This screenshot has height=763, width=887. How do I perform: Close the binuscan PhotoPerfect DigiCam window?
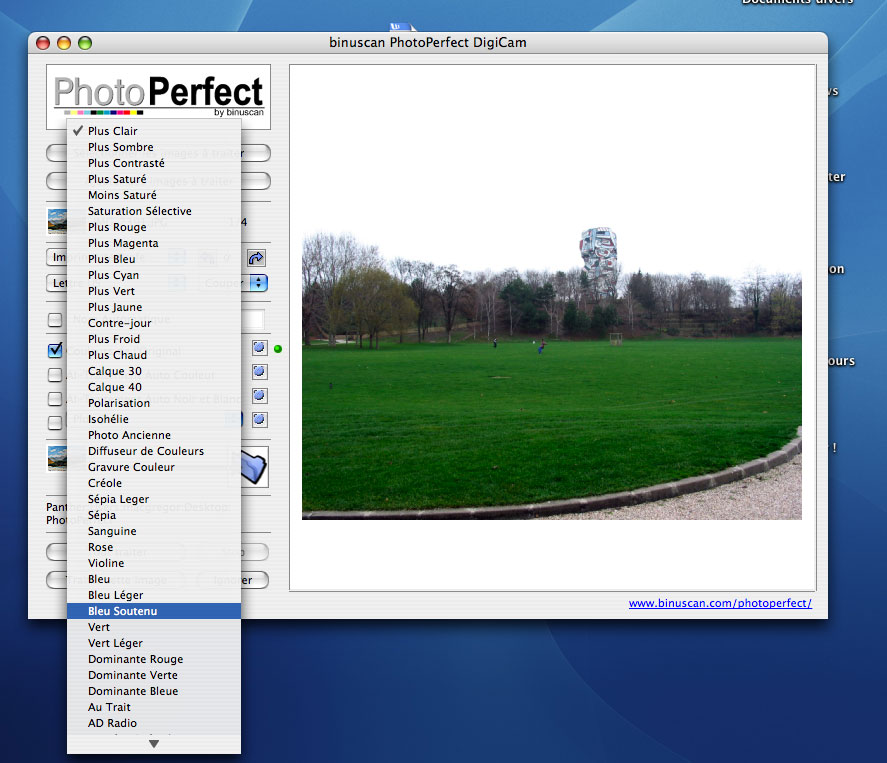click(43, 43)
